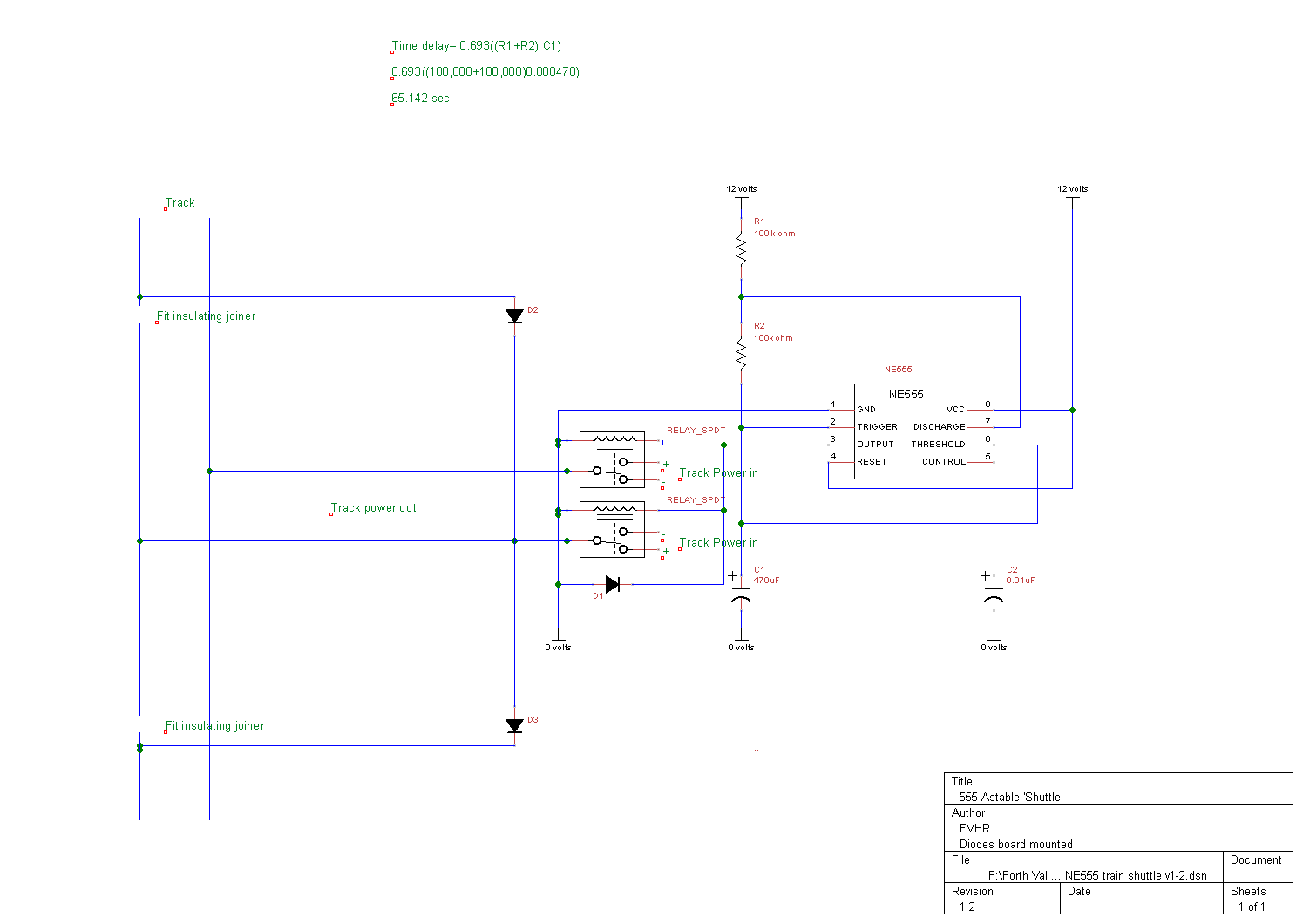Viewport: 1303px width, 924px height.
Task: Select the author name 'FVHR'
Action: tap(974, 828)
